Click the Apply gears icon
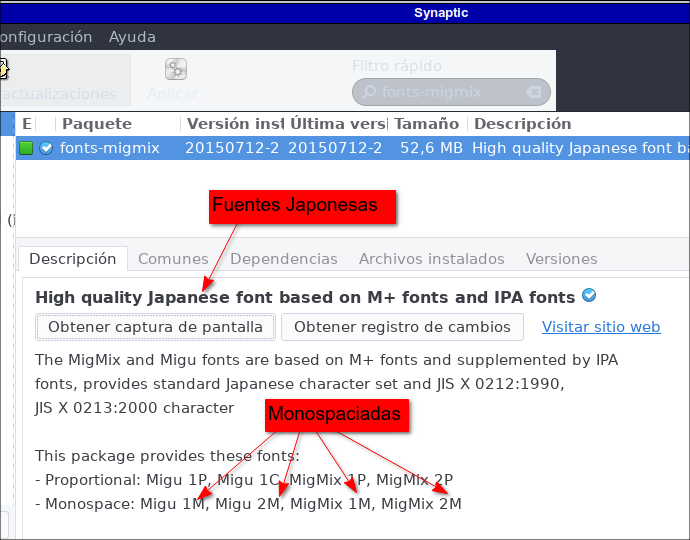 pyautogui.click(x=176, y=69)
